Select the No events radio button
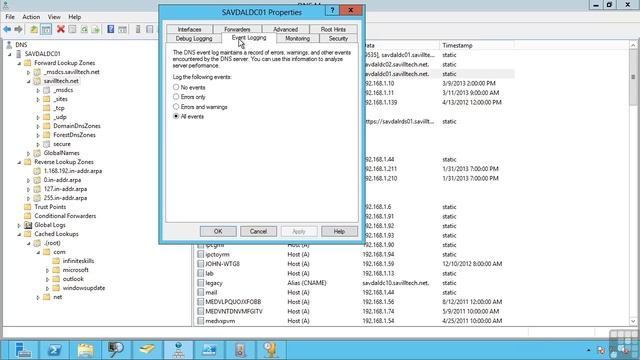Screen dimensions: 640x360 (176, 87)
